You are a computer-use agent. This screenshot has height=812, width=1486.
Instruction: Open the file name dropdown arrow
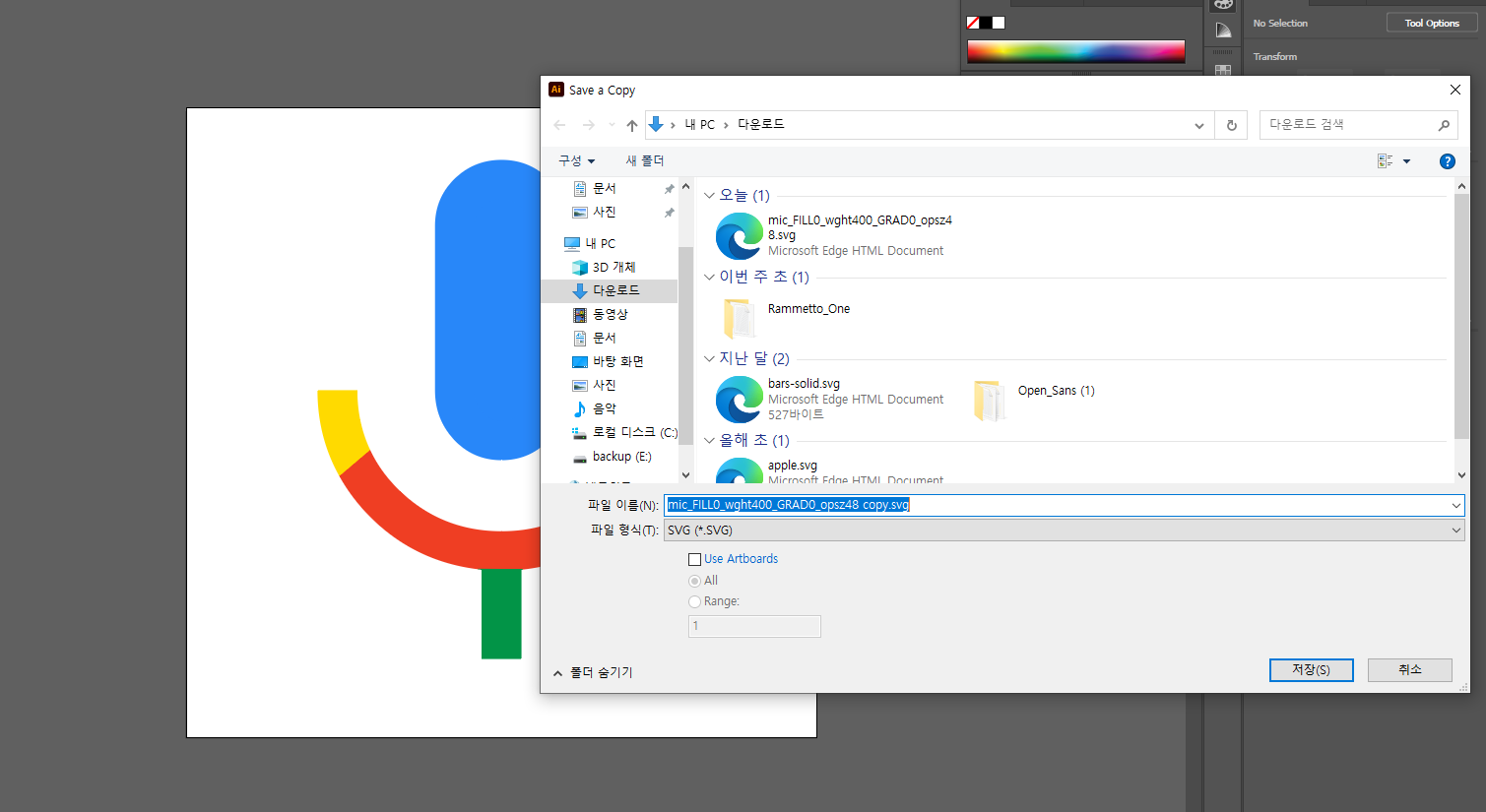(x=1455, y=505)
